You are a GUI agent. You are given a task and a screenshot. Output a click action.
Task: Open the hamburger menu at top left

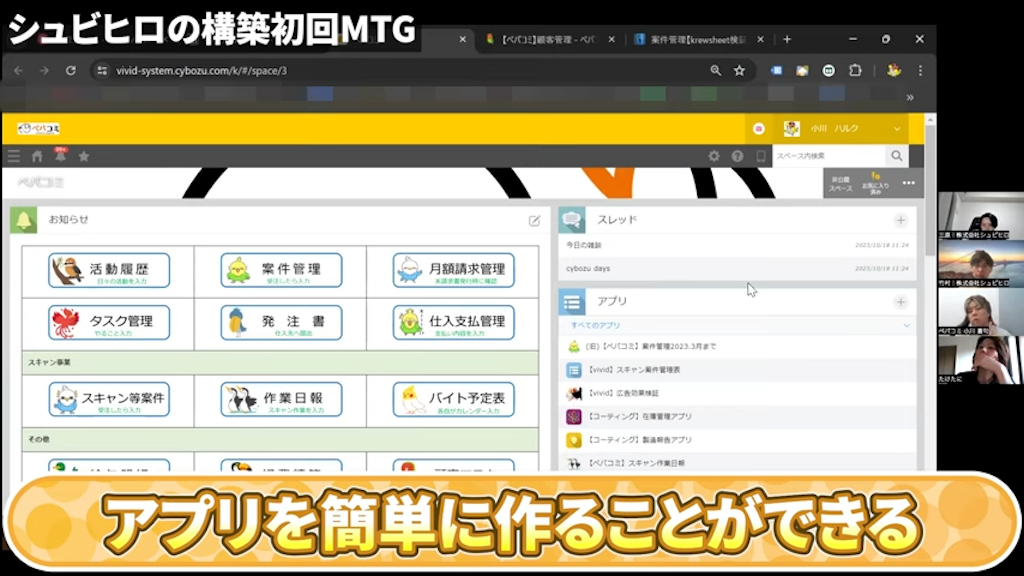point(12,155)
